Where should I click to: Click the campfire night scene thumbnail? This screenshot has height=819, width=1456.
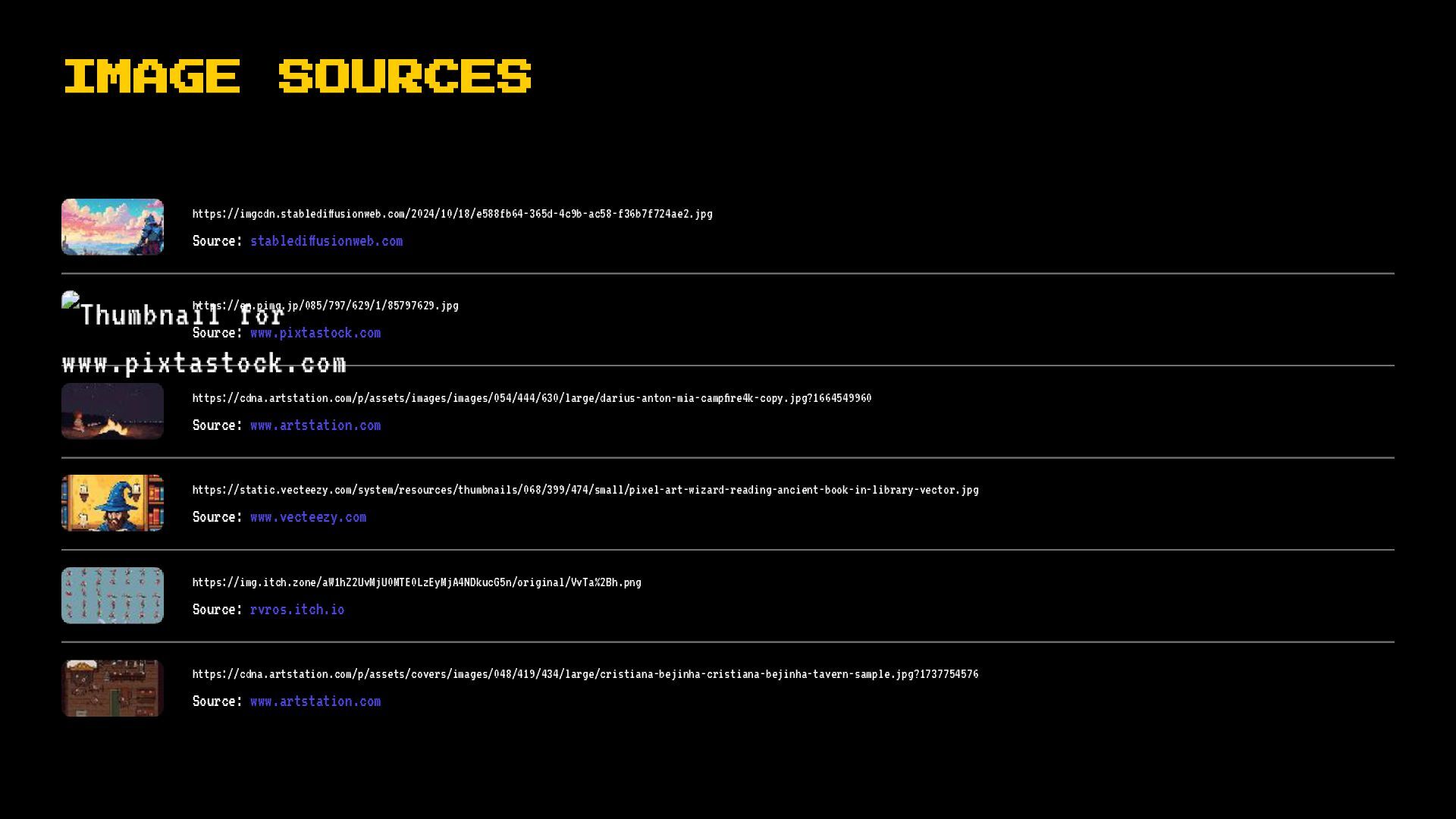point(112,411)
